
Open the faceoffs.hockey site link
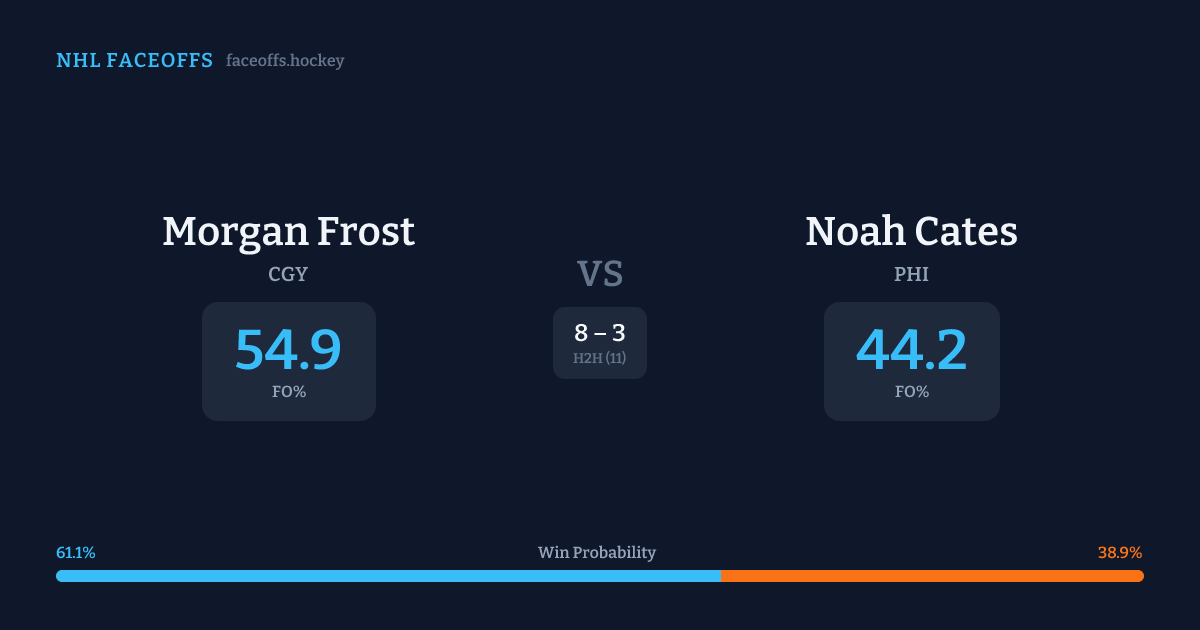(x=285, y=61)
